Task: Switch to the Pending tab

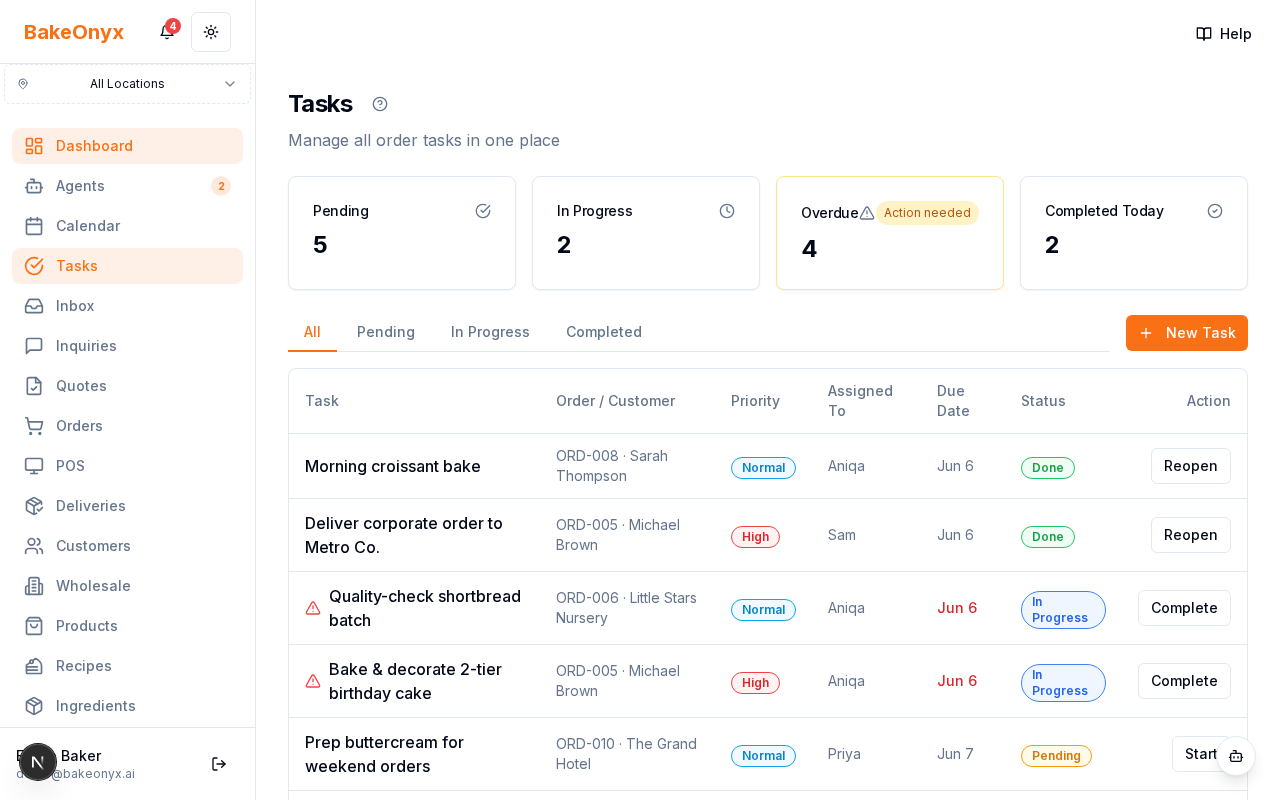Action: pos(386,332)
